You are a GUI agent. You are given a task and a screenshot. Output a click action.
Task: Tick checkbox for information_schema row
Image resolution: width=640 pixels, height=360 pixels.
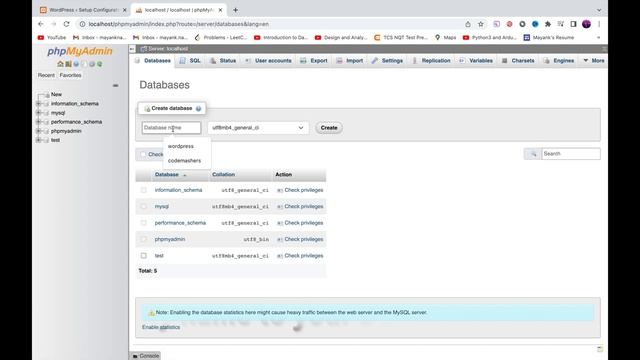(x=144, y=190)
